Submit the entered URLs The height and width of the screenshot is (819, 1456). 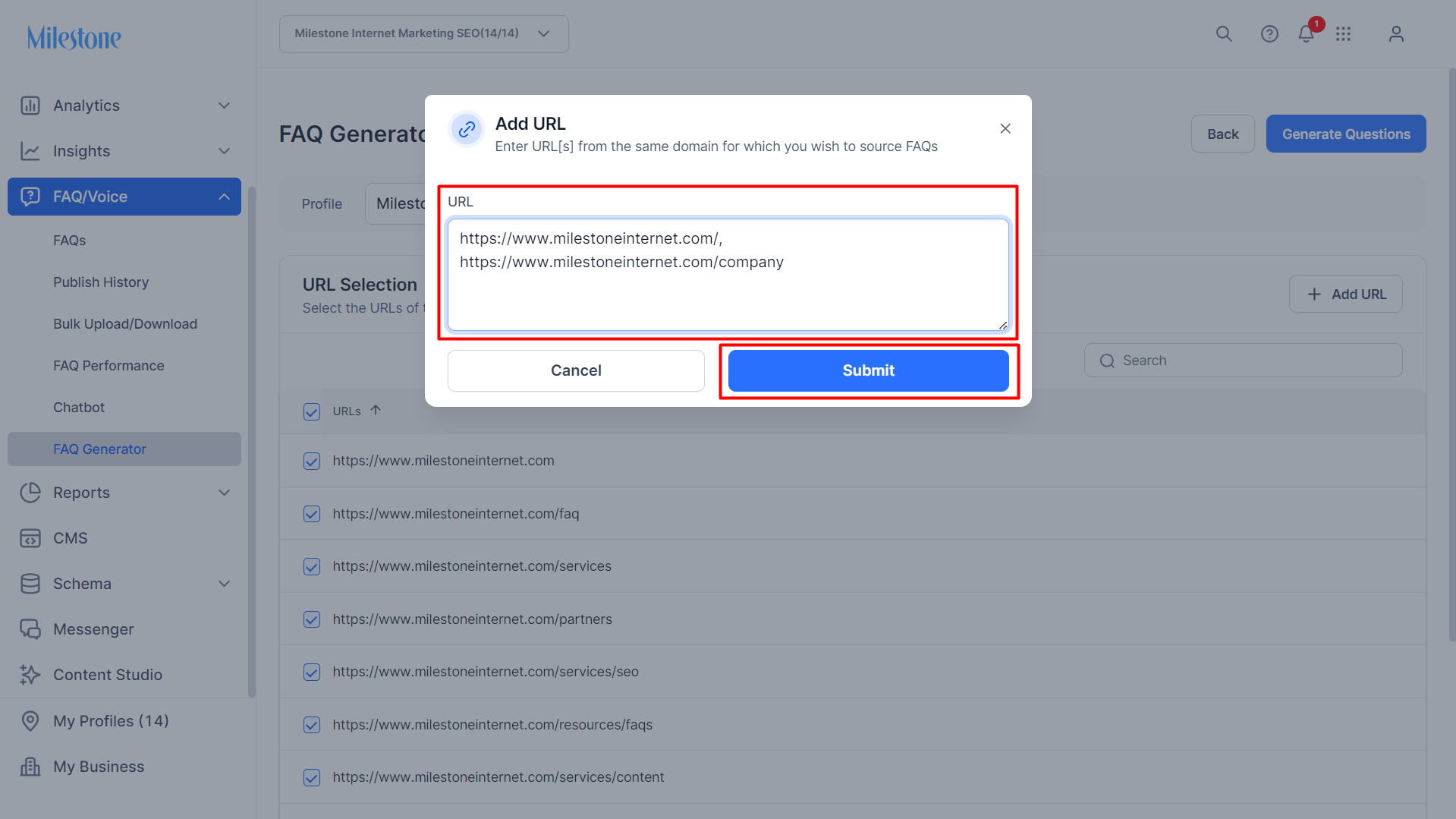click(x=869, y=370)
